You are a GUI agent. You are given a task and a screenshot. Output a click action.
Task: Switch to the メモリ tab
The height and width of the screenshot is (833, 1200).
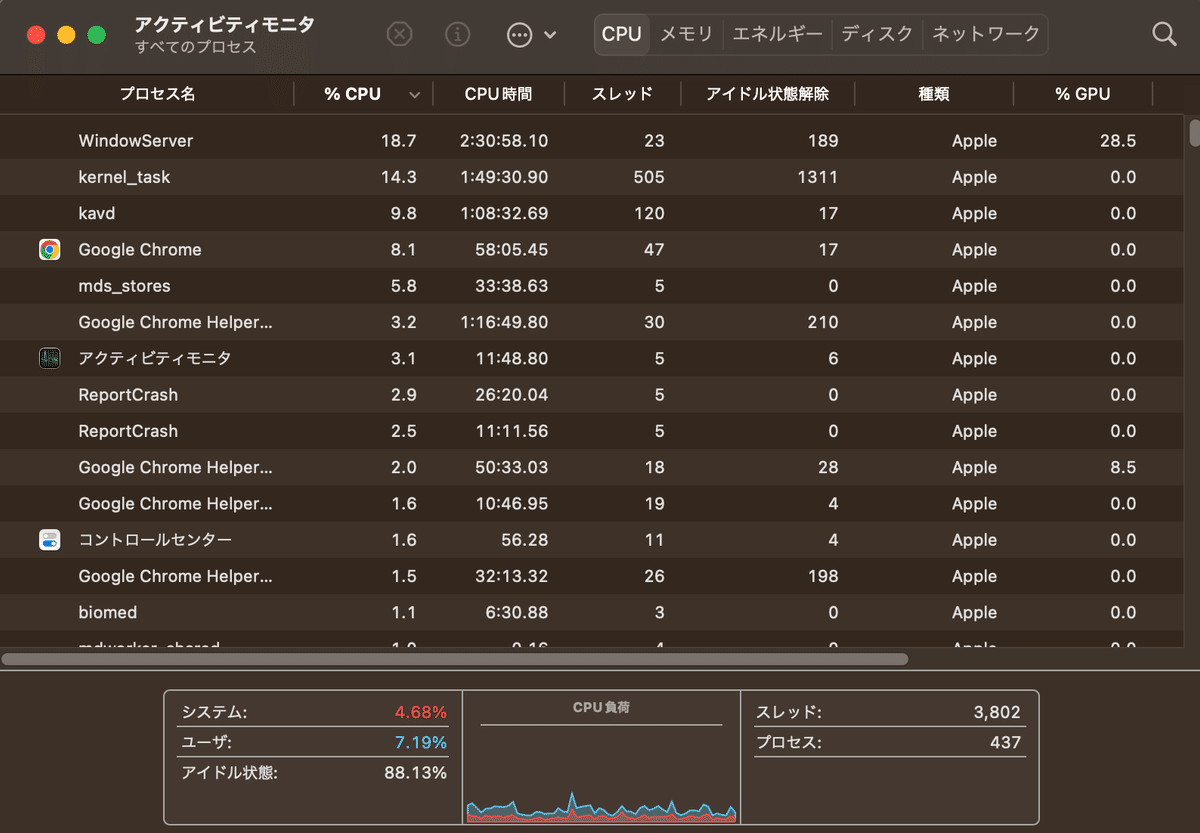686,33
